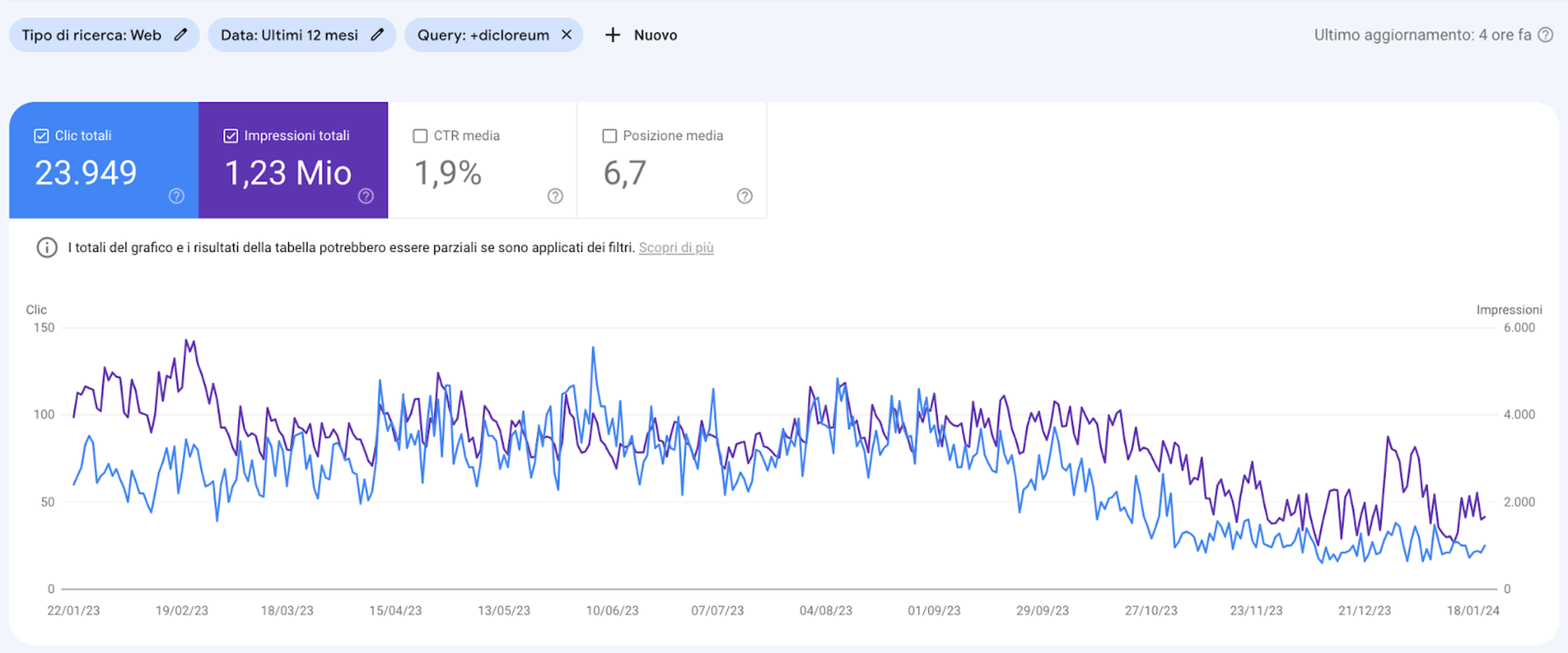Open help icon in Impressioni totali card

coord(366,196)
